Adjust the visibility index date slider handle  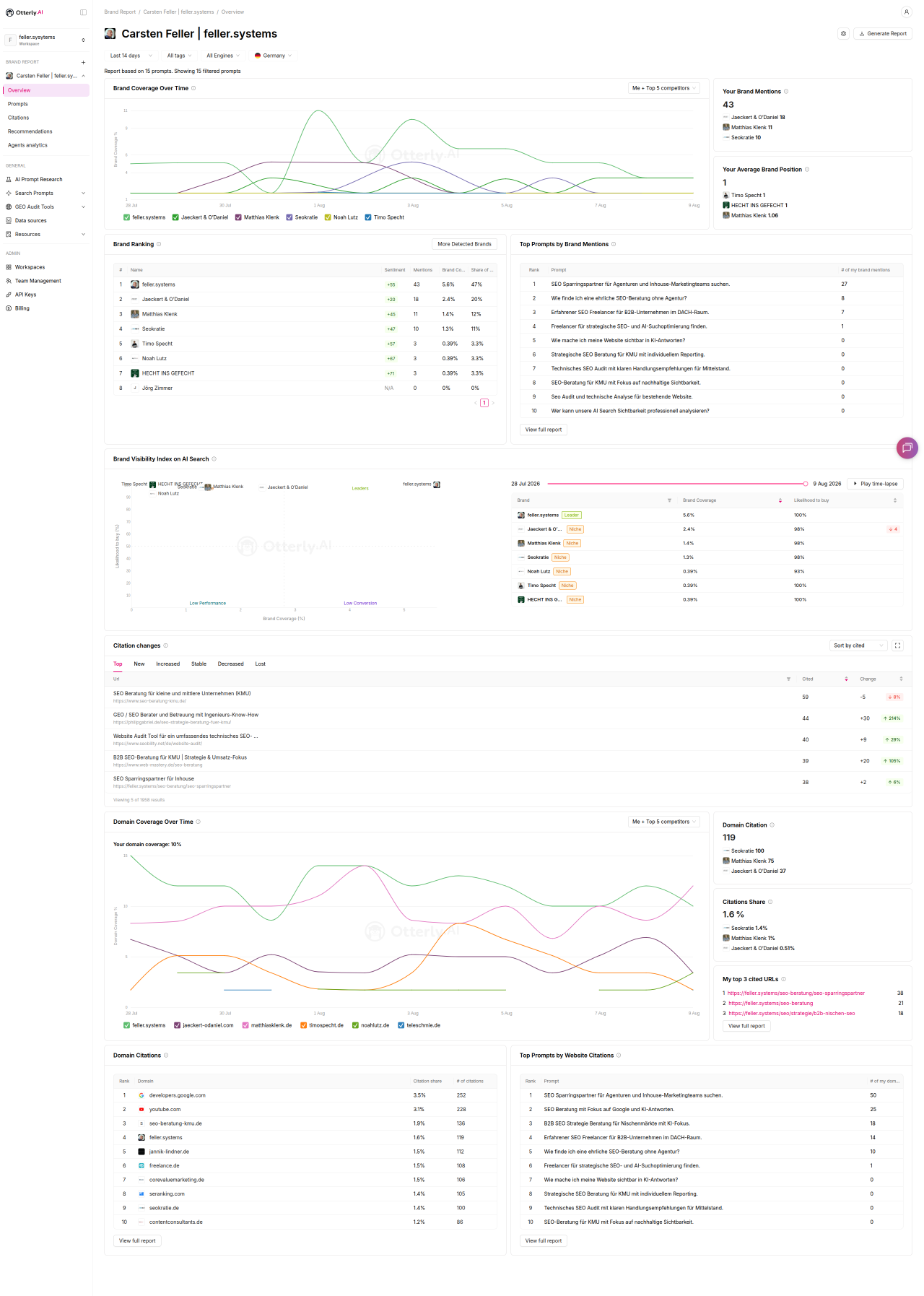click(x=806, y=484)
